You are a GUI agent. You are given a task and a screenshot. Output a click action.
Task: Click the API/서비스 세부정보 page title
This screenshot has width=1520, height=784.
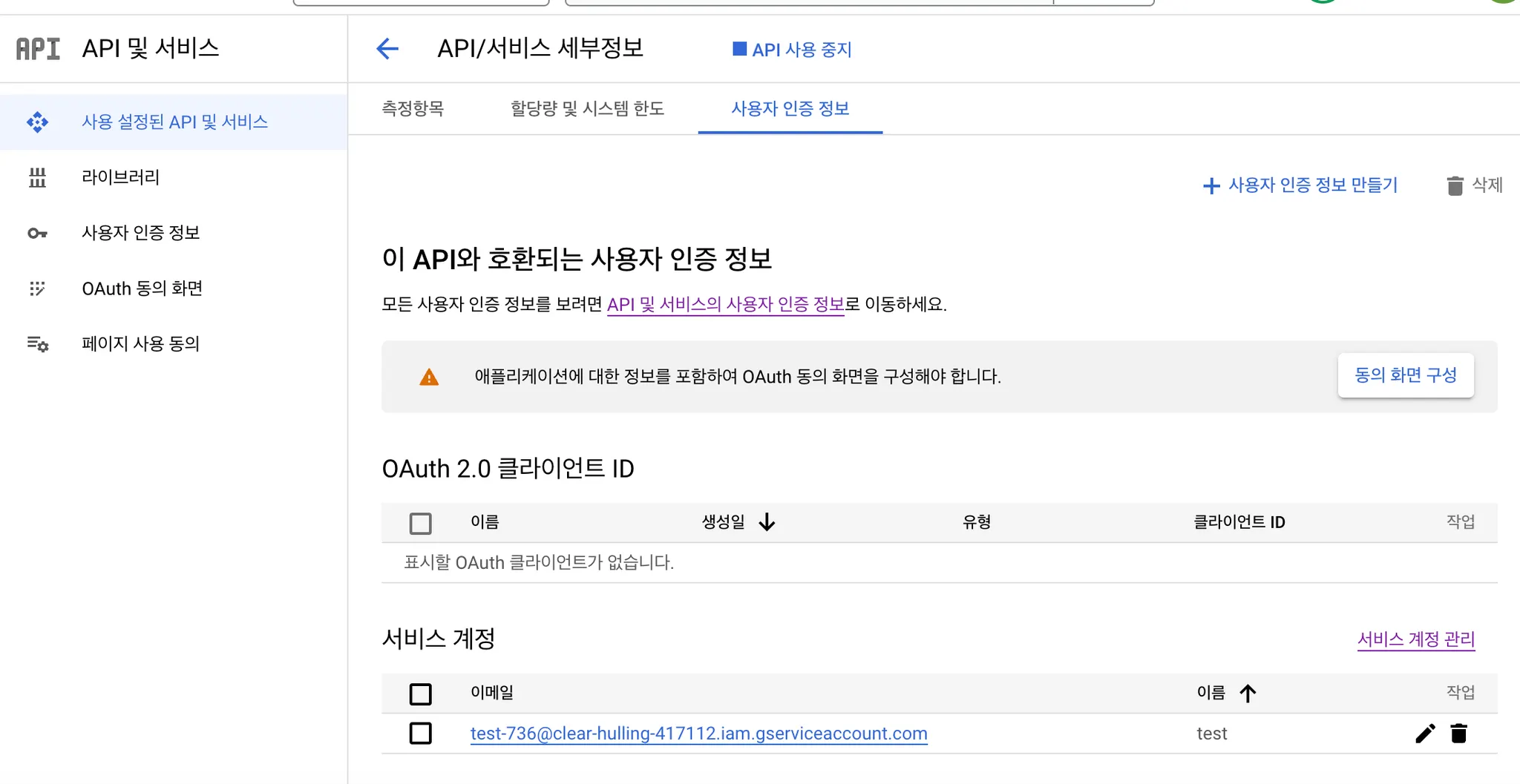540,49
